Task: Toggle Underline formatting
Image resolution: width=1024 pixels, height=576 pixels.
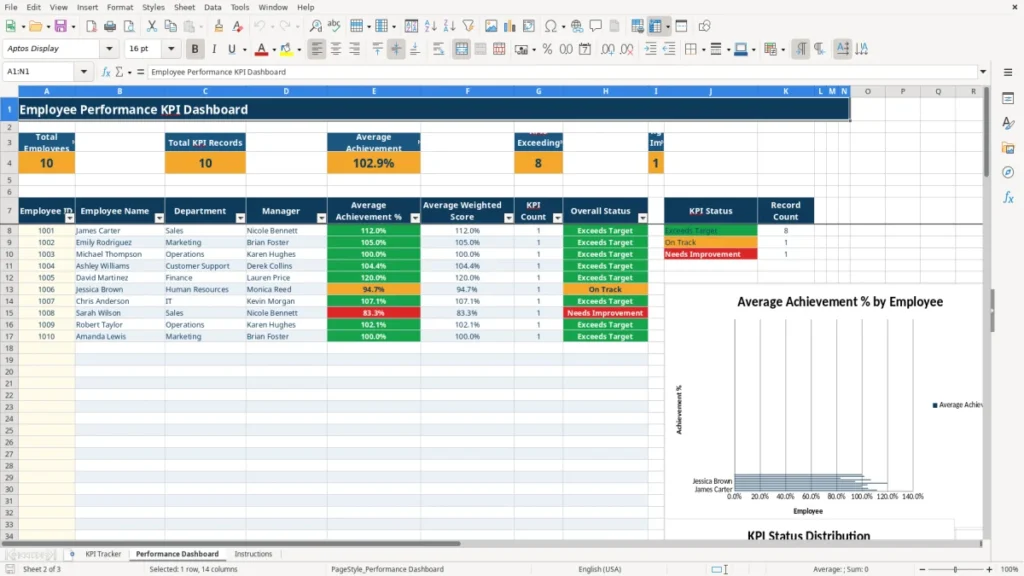Action: point(232,49)
